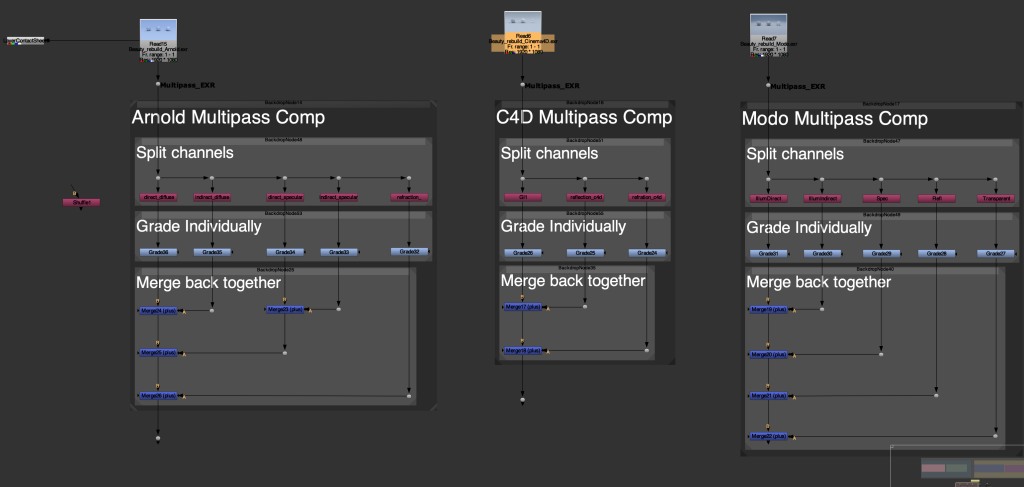Select the indirect_diffuse shuffle node
The image size is (1024, 487).
coord(212,197)
